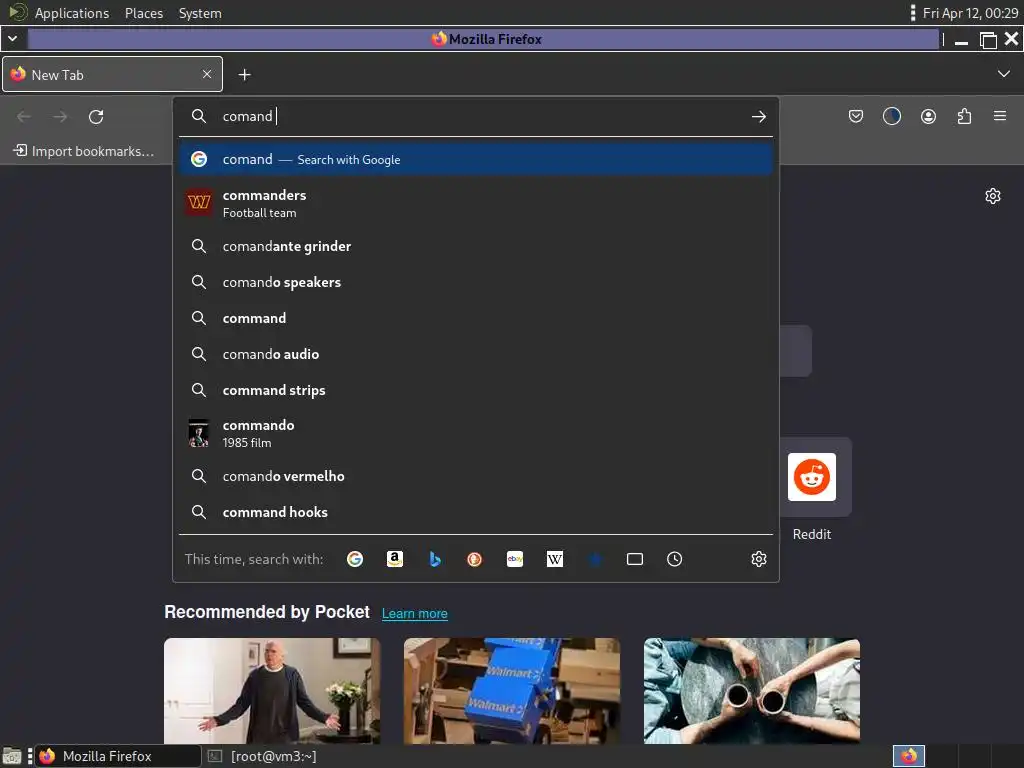Screen dimensions: 1024x768
Task: Click the back navigation arrow
Action: 24,117
